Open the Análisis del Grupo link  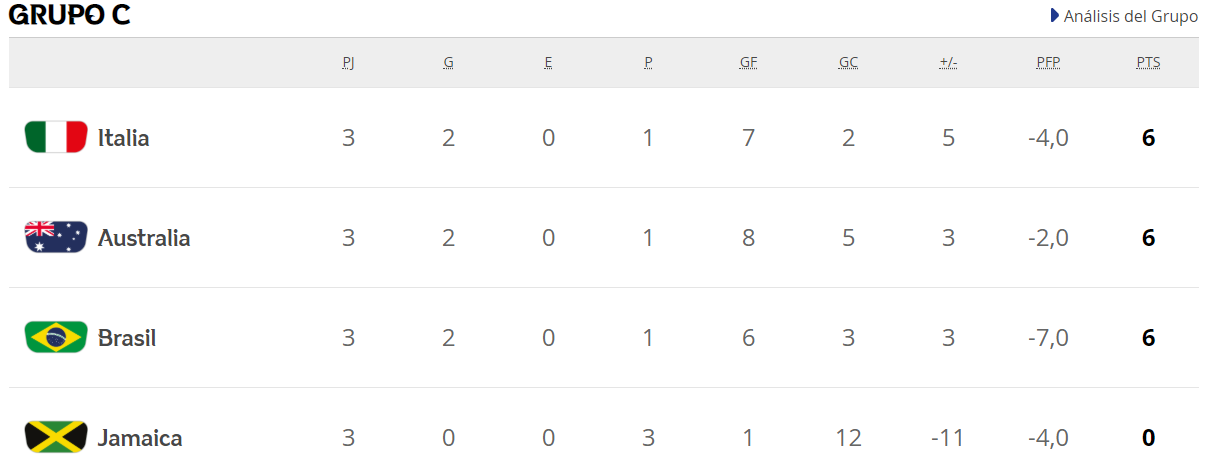1130,16
